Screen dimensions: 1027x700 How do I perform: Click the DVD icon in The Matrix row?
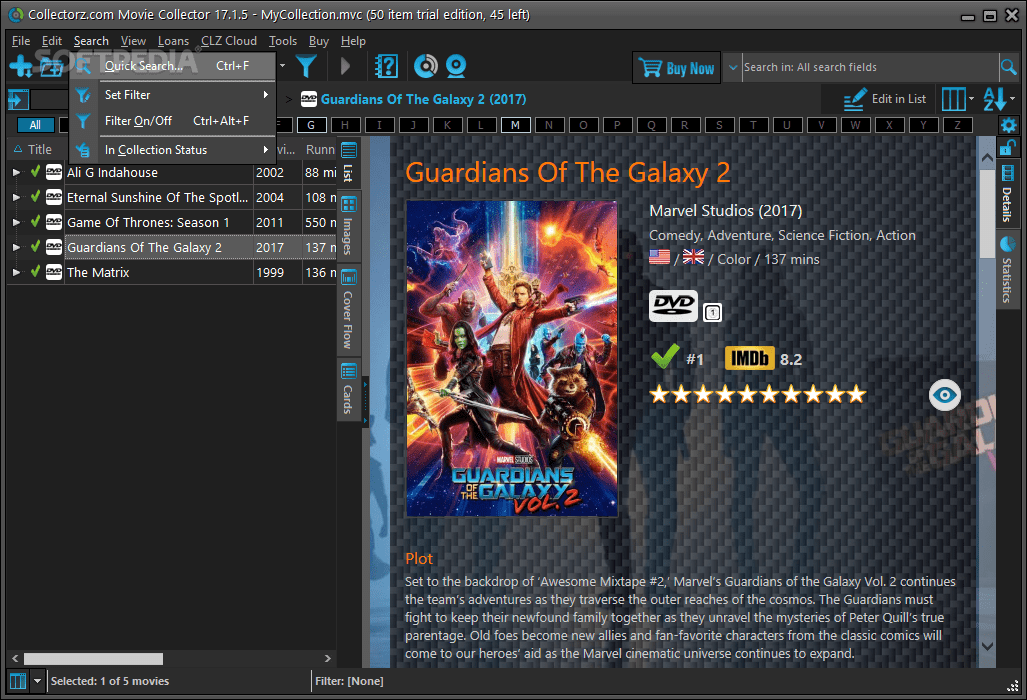(54, 272)
